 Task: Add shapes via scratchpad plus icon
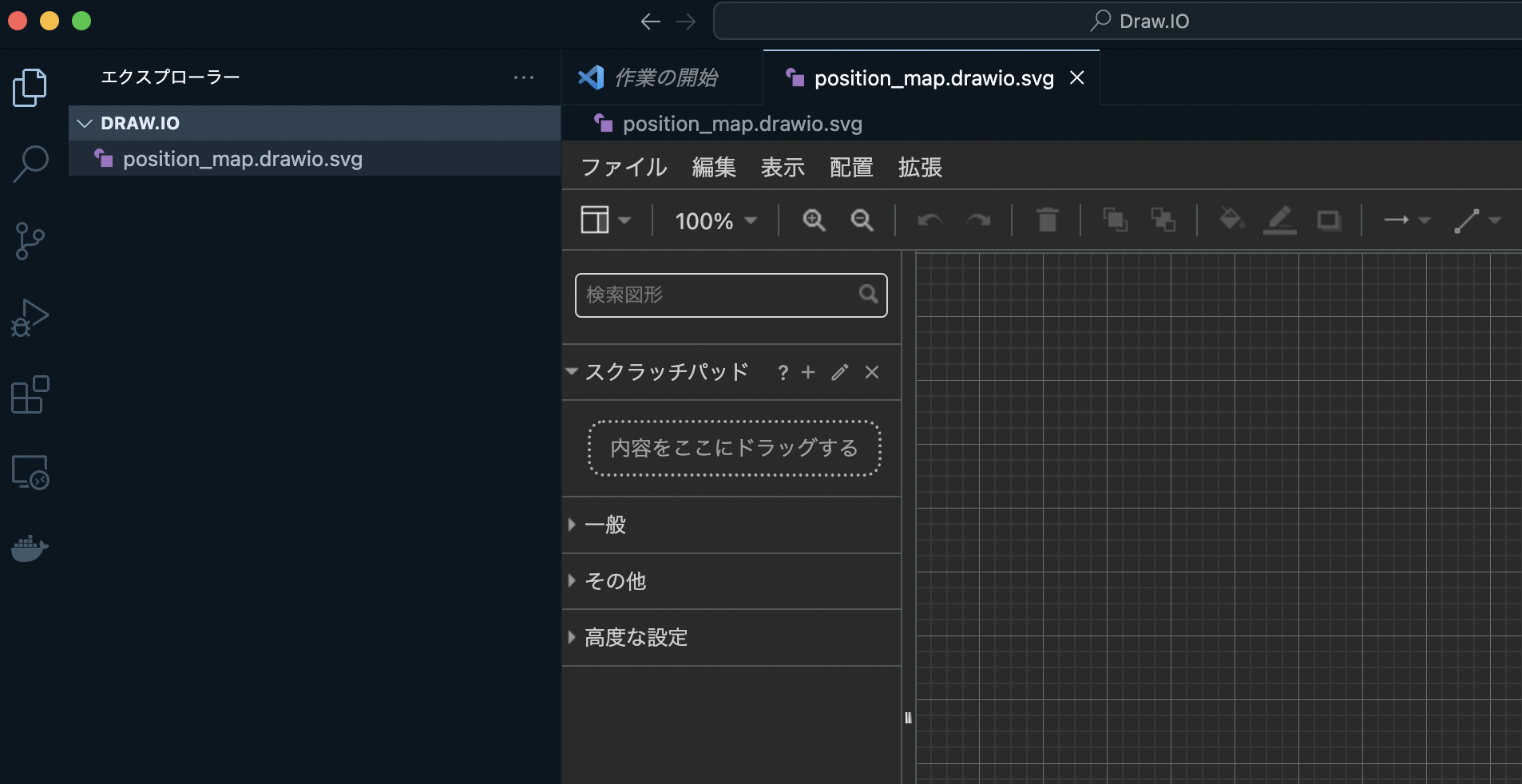pos(809,373)
